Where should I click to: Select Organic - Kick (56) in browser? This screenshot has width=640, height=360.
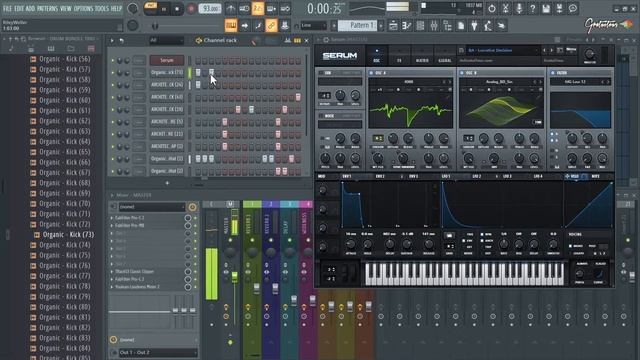point(64,59)
